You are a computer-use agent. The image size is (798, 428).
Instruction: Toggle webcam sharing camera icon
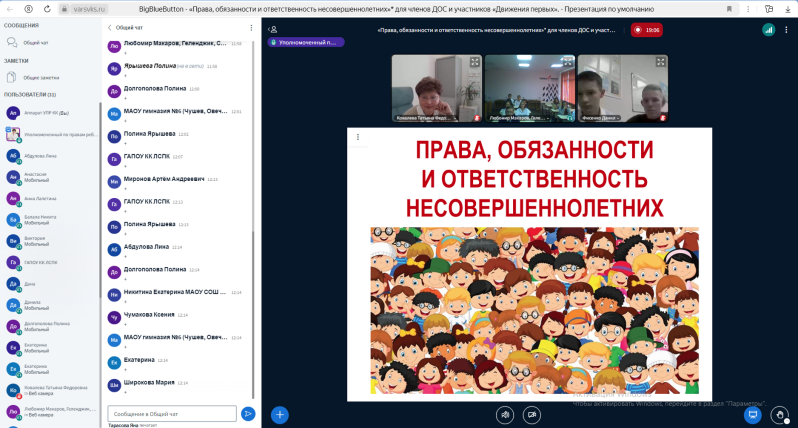coord(533,413)
